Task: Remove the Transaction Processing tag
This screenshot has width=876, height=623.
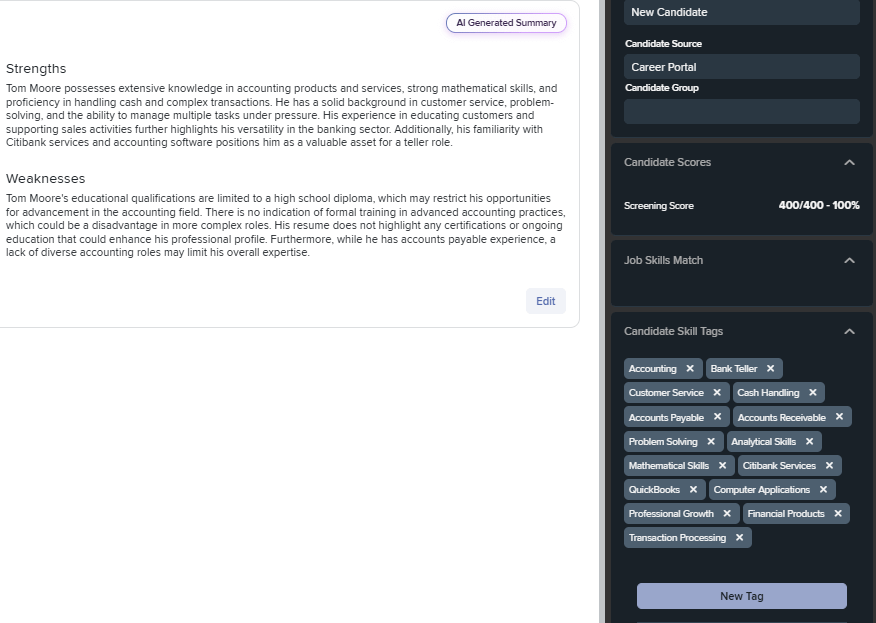Action: coord(739,538)
